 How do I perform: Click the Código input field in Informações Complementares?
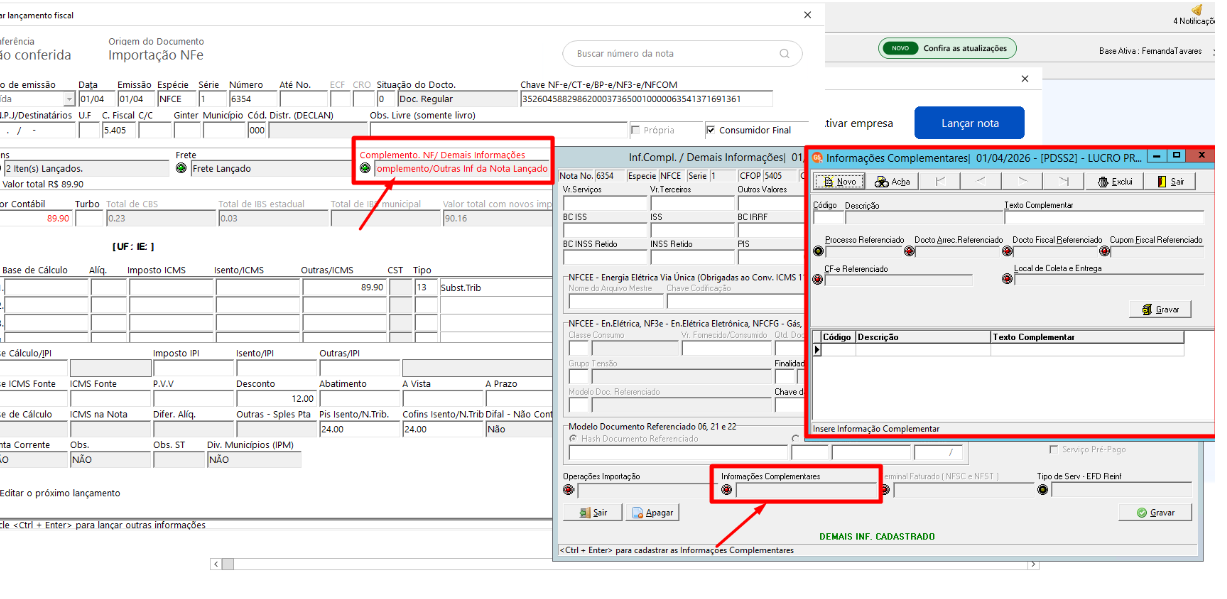827,216
